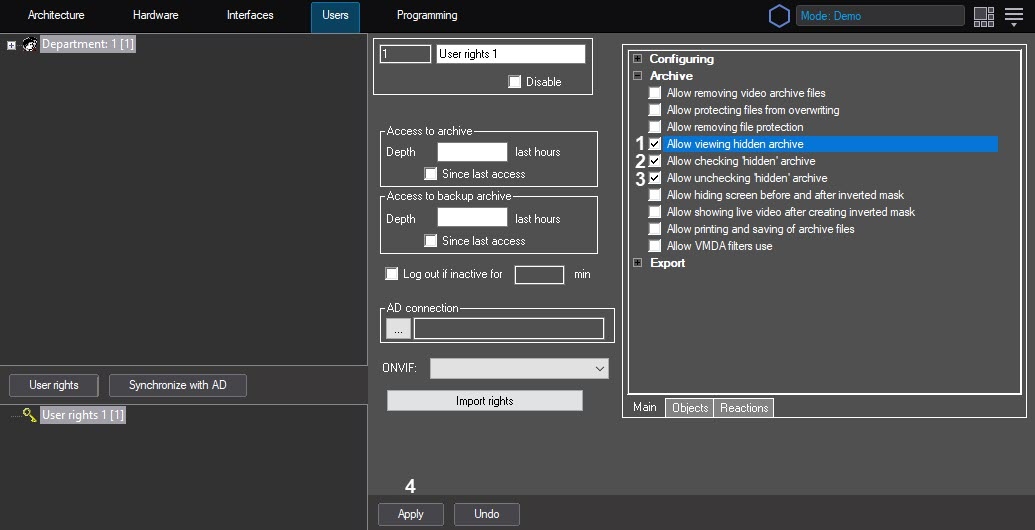Image resolution: width=1035 pixels, height=530 pixels.
Task: Enable Log out if inactive checkbox
Action: [392, 274]
